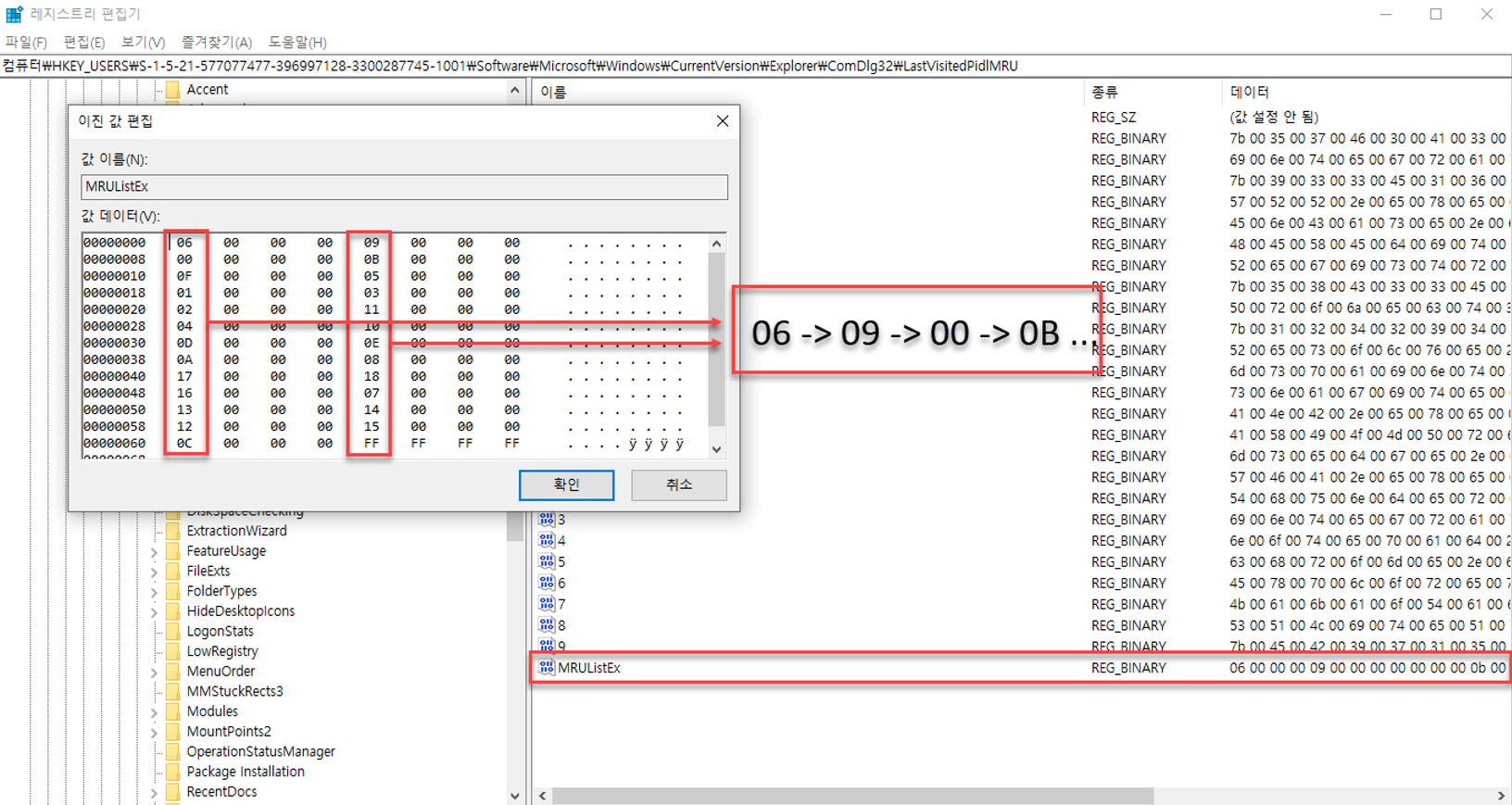
Task: Expand the MenuOrder tree node
Action: click(x=154, y=672)
